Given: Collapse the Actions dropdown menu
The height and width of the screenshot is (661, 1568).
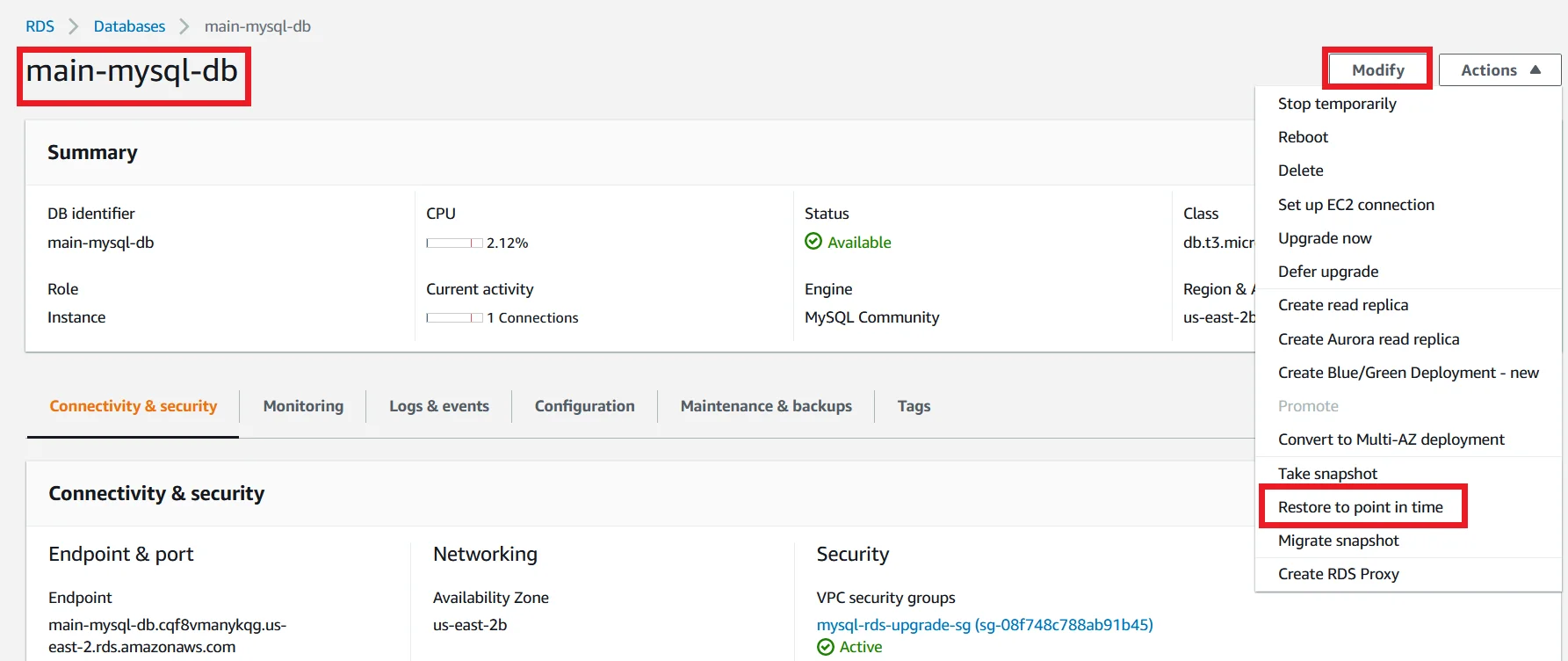Looking at the screenshot, I should pos(1499,69).
